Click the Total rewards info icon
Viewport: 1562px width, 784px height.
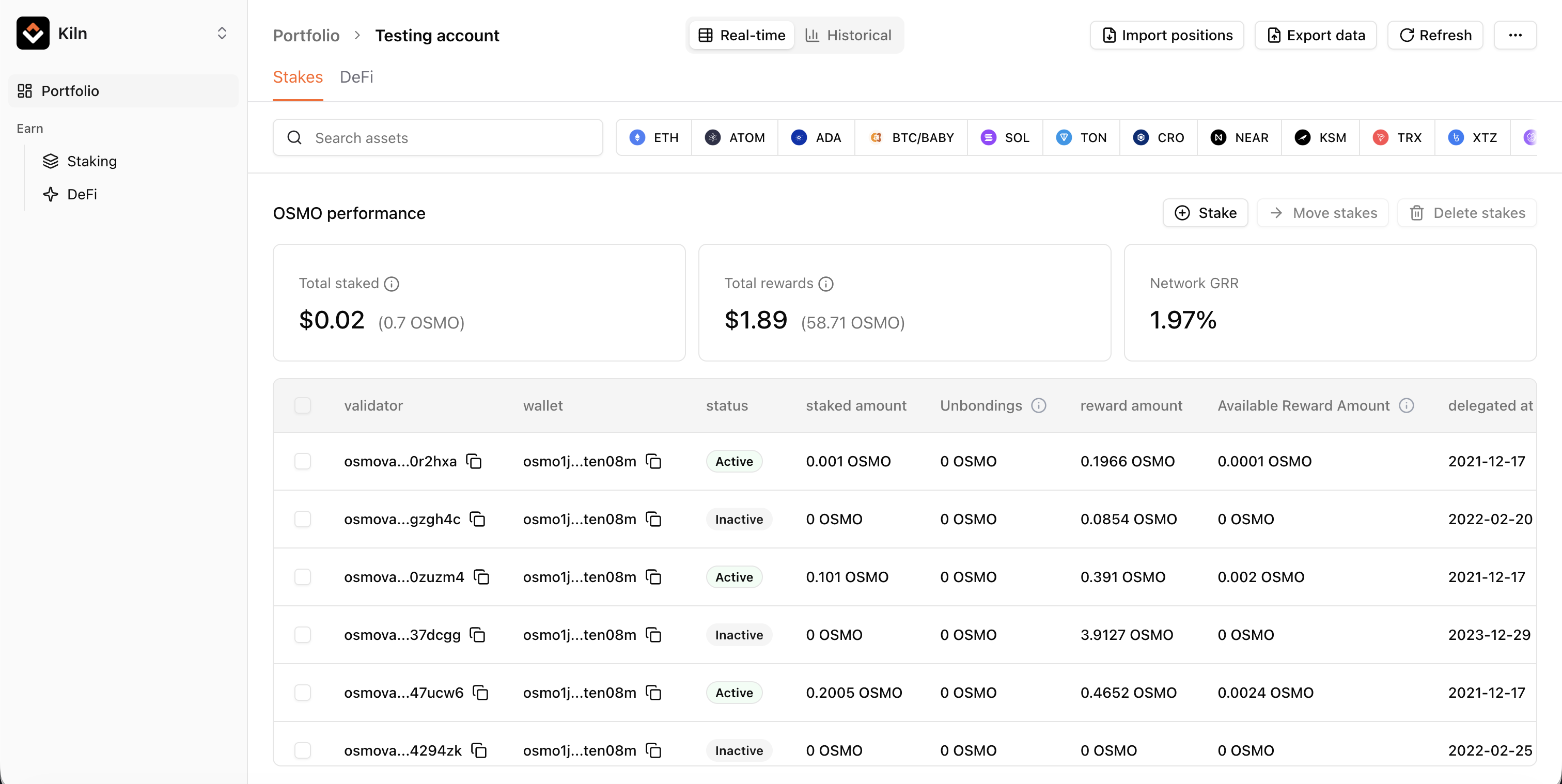pos(826,284)
